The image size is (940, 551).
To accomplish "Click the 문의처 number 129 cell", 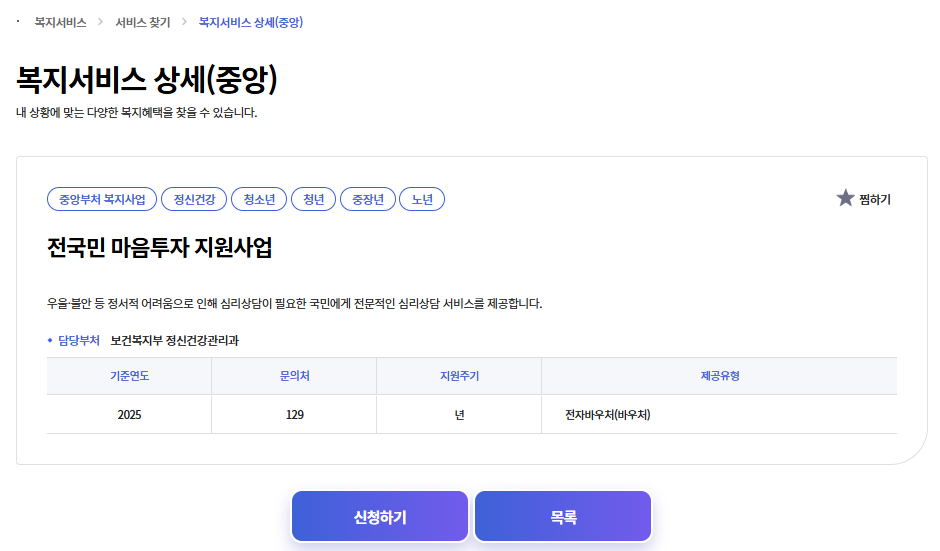I will click(x=294, y=414).
